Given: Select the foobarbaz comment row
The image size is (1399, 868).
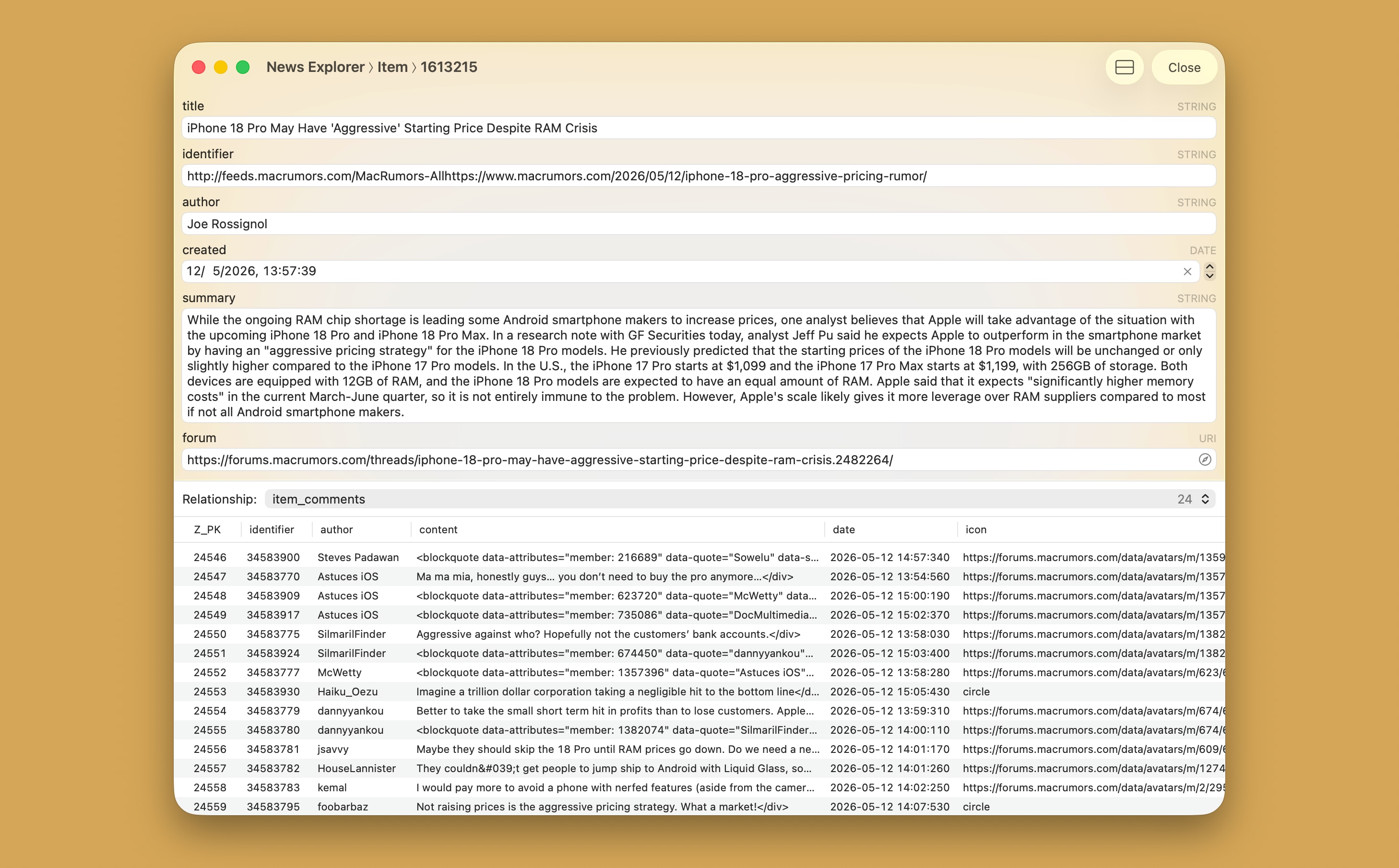Looking at the screenshot, I should tap(699, 807).
